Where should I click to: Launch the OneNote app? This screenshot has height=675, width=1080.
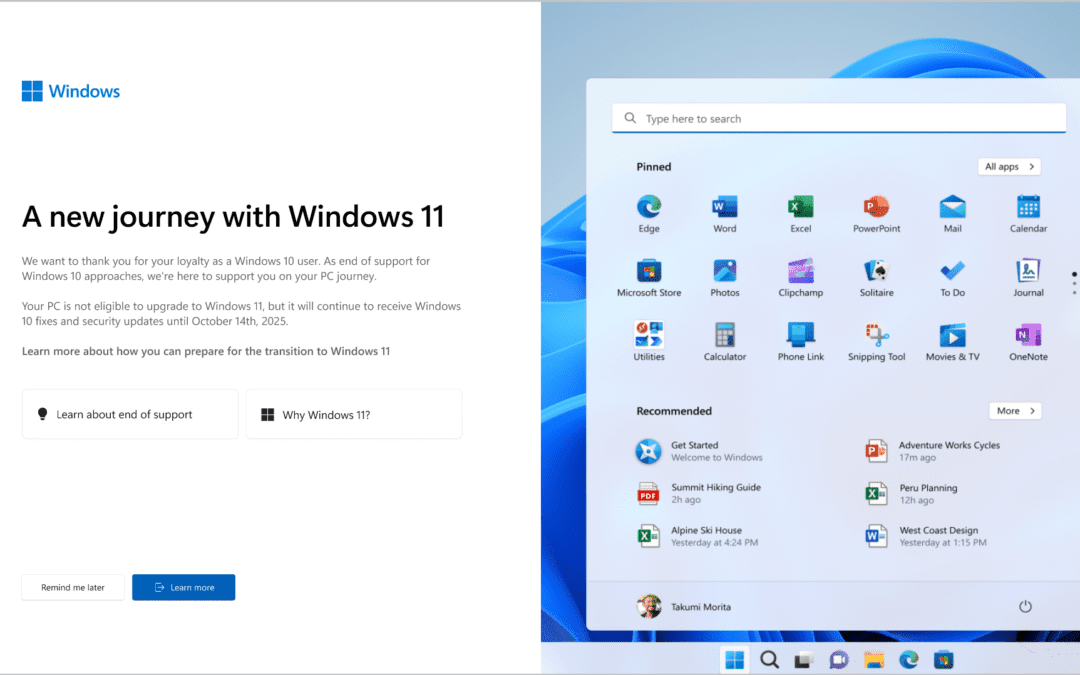pos(1028,342)
